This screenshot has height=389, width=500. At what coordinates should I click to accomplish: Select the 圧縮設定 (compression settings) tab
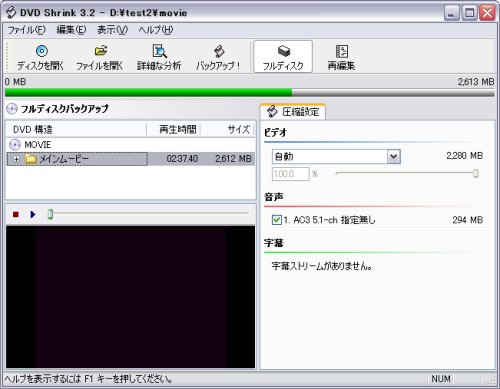point(293,112)
